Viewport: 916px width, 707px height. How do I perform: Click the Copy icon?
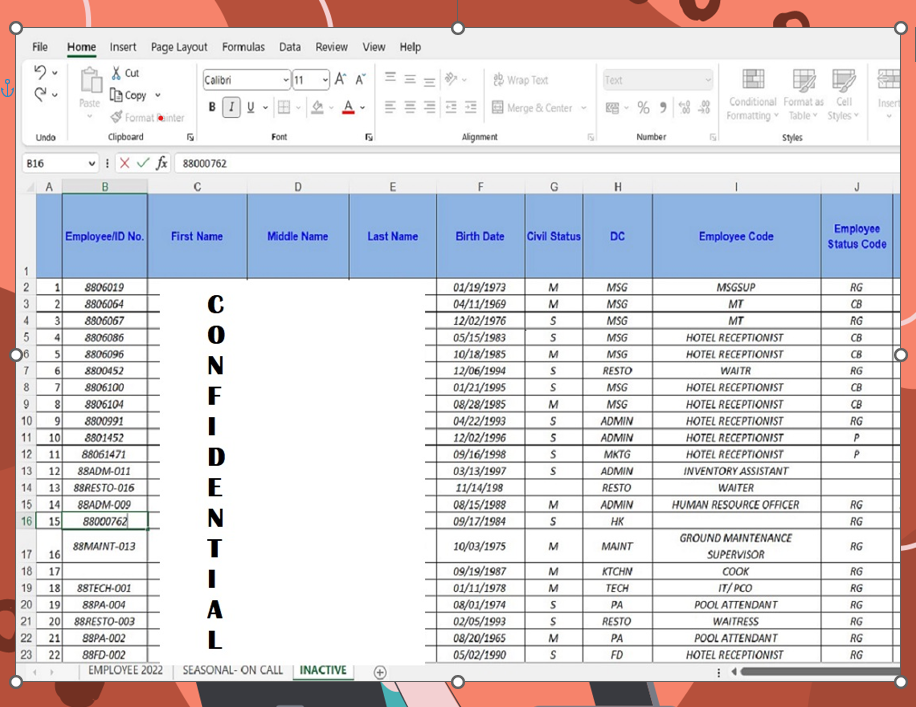point(116,95)
